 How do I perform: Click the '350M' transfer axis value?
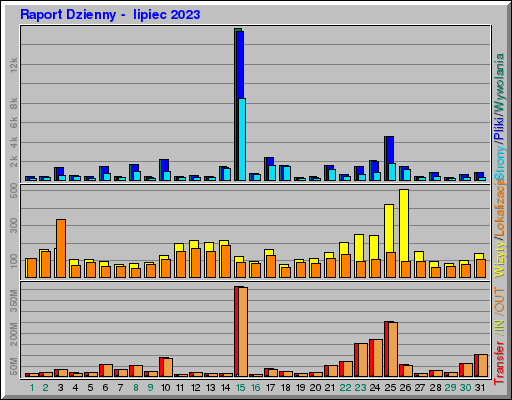[14, 301]
